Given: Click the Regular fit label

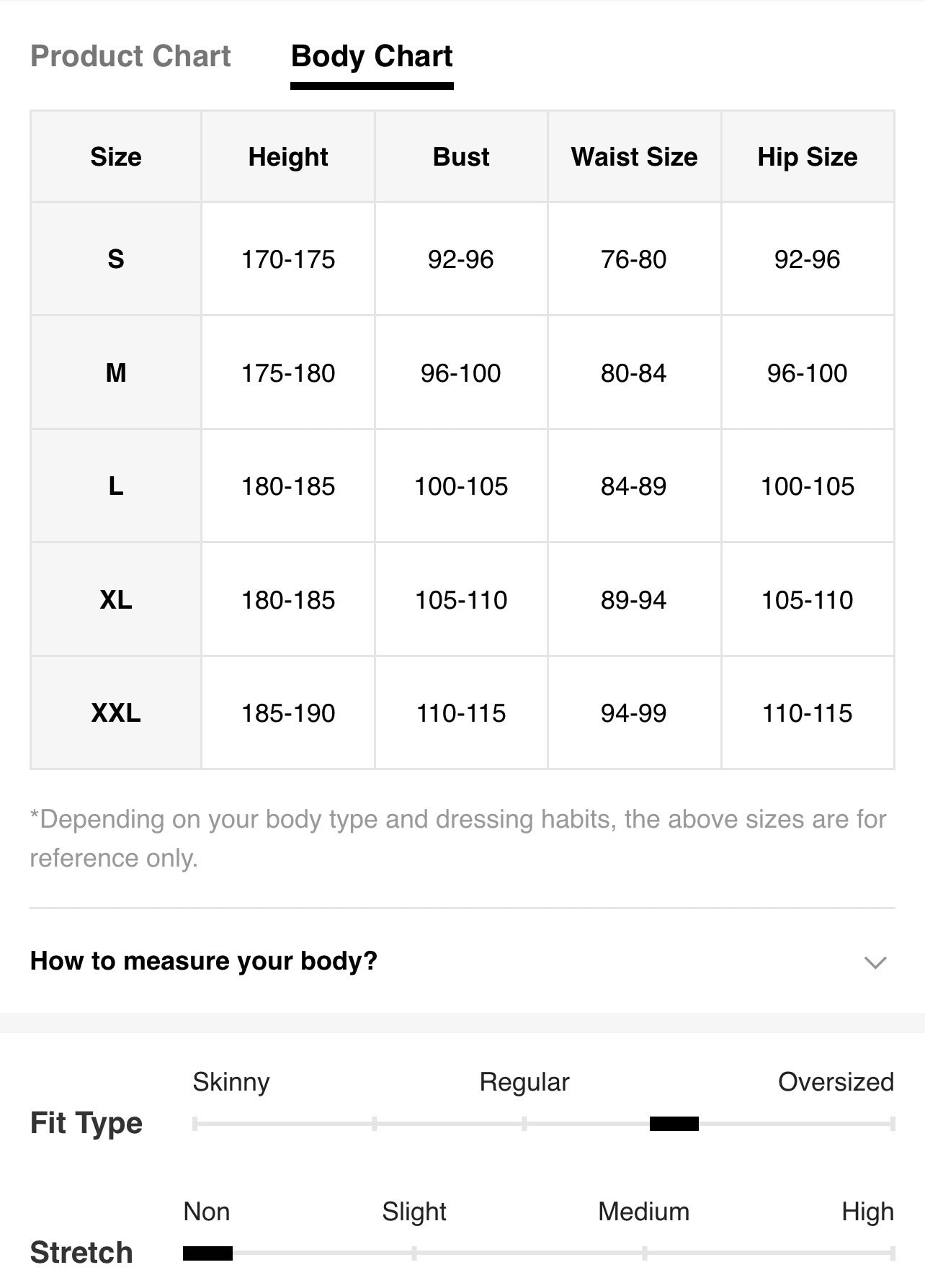Looking at the screenshot, I should point(524,1082).
